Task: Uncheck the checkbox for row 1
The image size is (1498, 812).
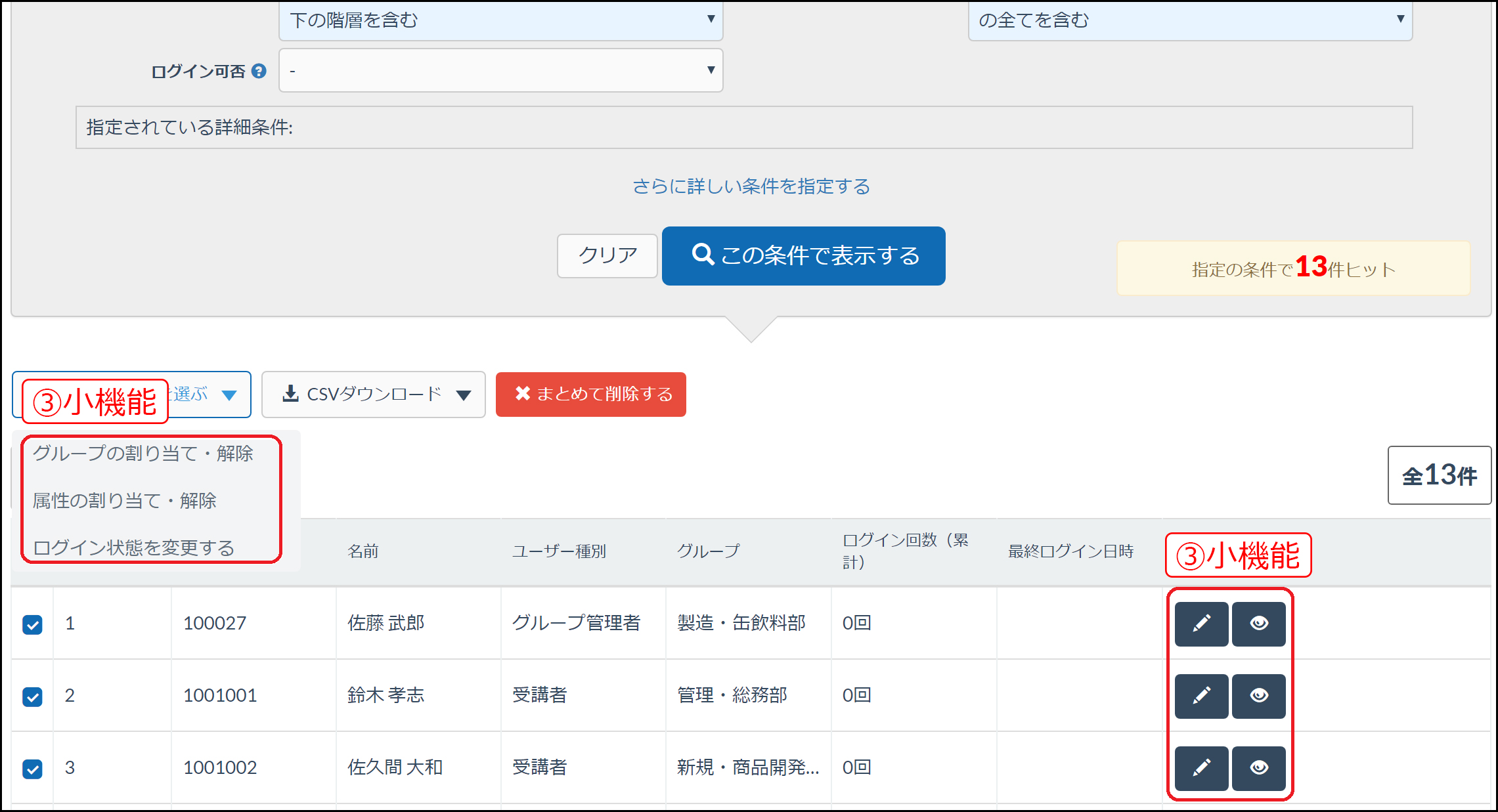Action: tap(32, 624)
